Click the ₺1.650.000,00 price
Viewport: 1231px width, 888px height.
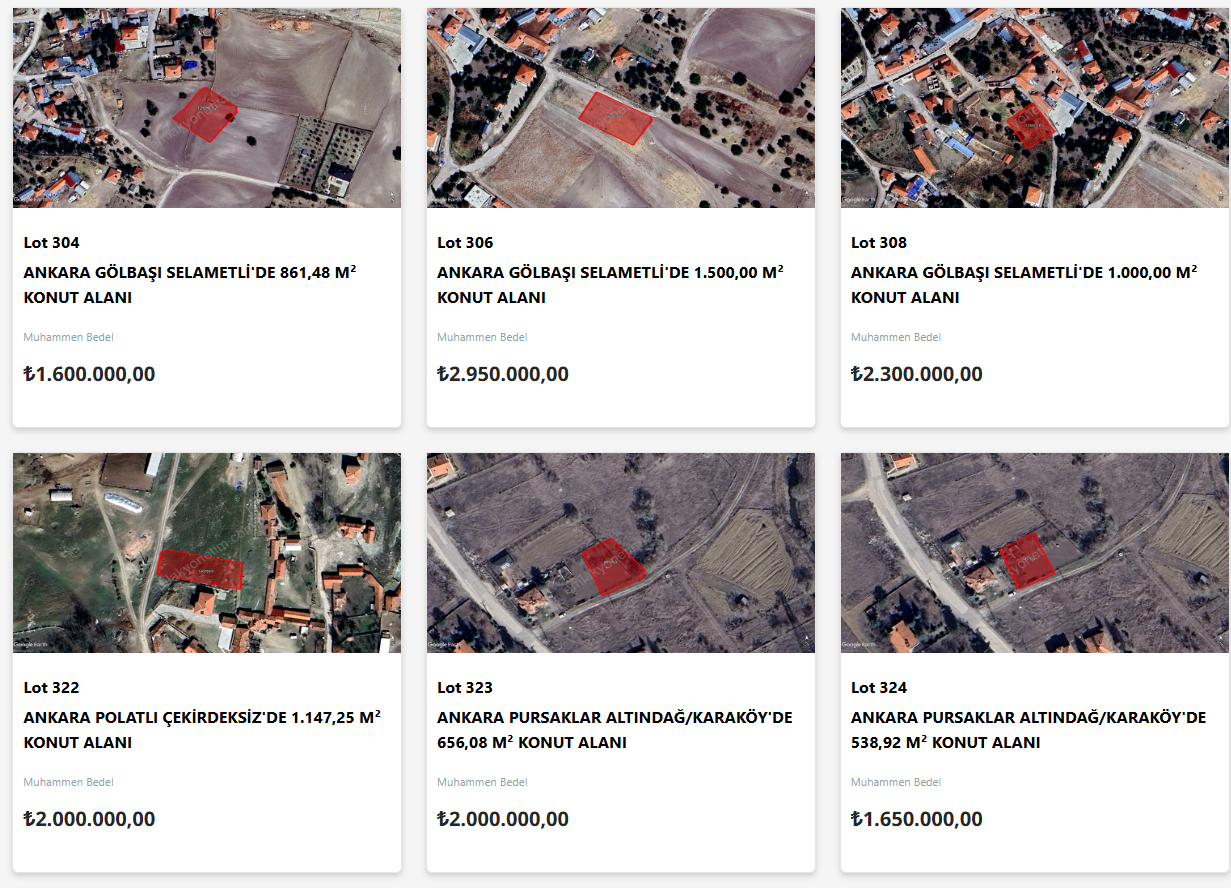point(917,819)
